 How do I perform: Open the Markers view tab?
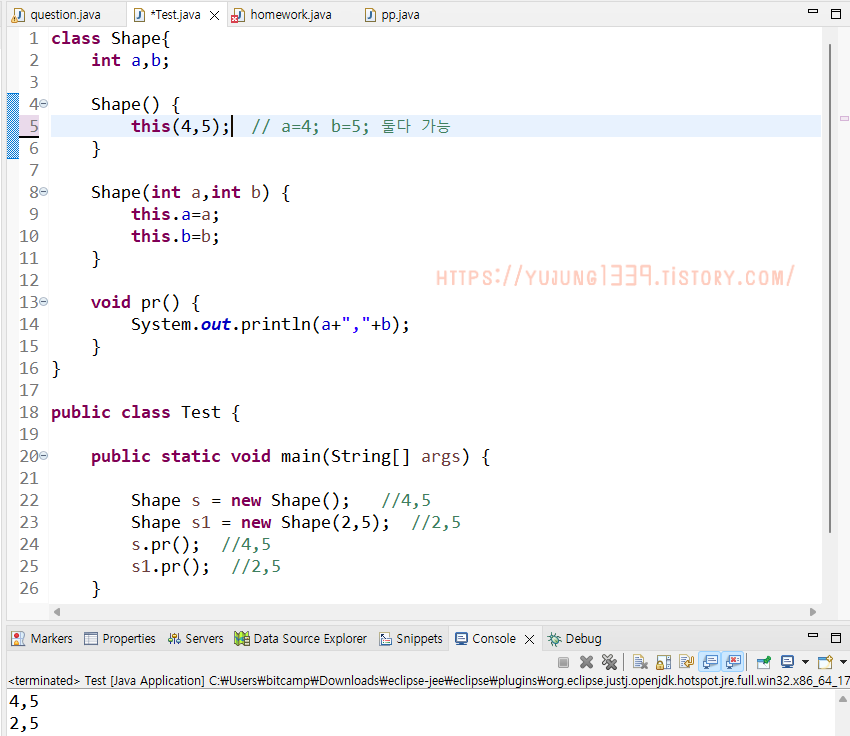pos(42,638)
